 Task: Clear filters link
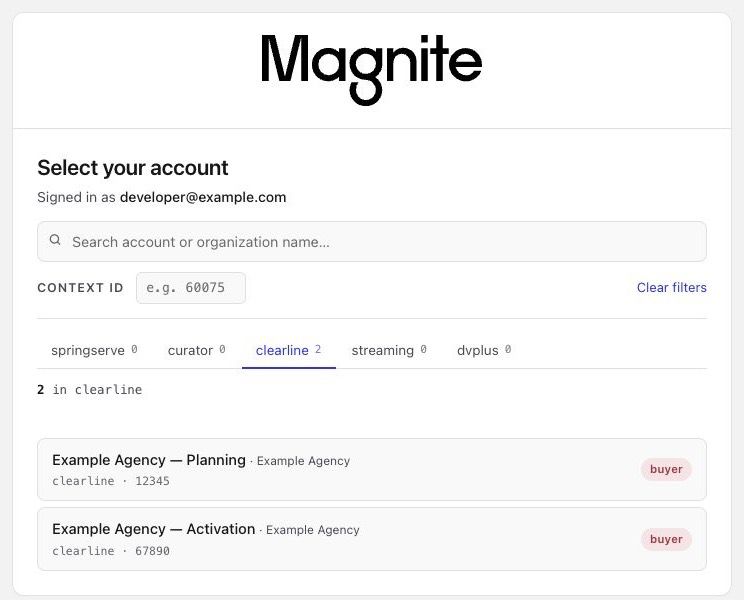coord(671,287)
